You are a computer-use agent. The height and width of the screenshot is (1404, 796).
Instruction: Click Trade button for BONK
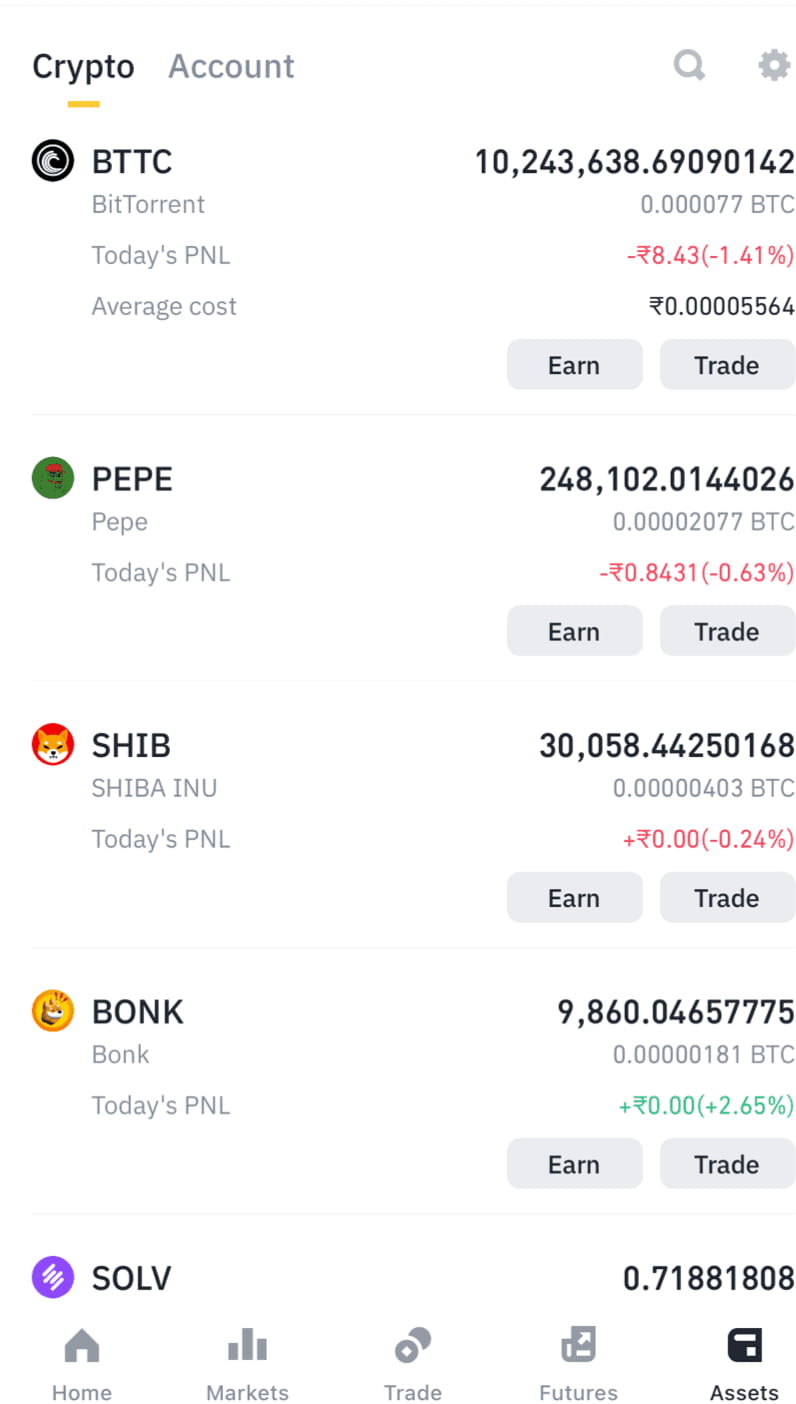[727, 1164]
